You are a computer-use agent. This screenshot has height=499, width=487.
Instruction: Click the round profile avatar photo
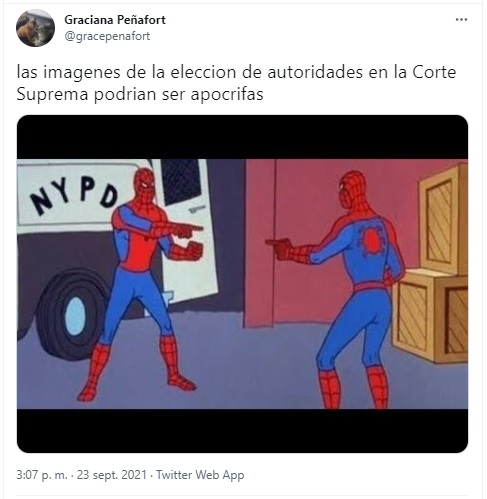35,28
